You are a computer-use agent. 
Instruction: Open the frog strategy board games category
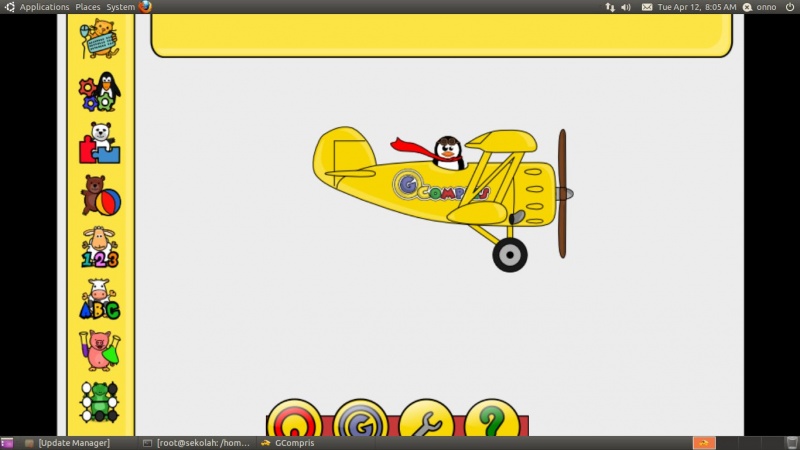(99, 402)
